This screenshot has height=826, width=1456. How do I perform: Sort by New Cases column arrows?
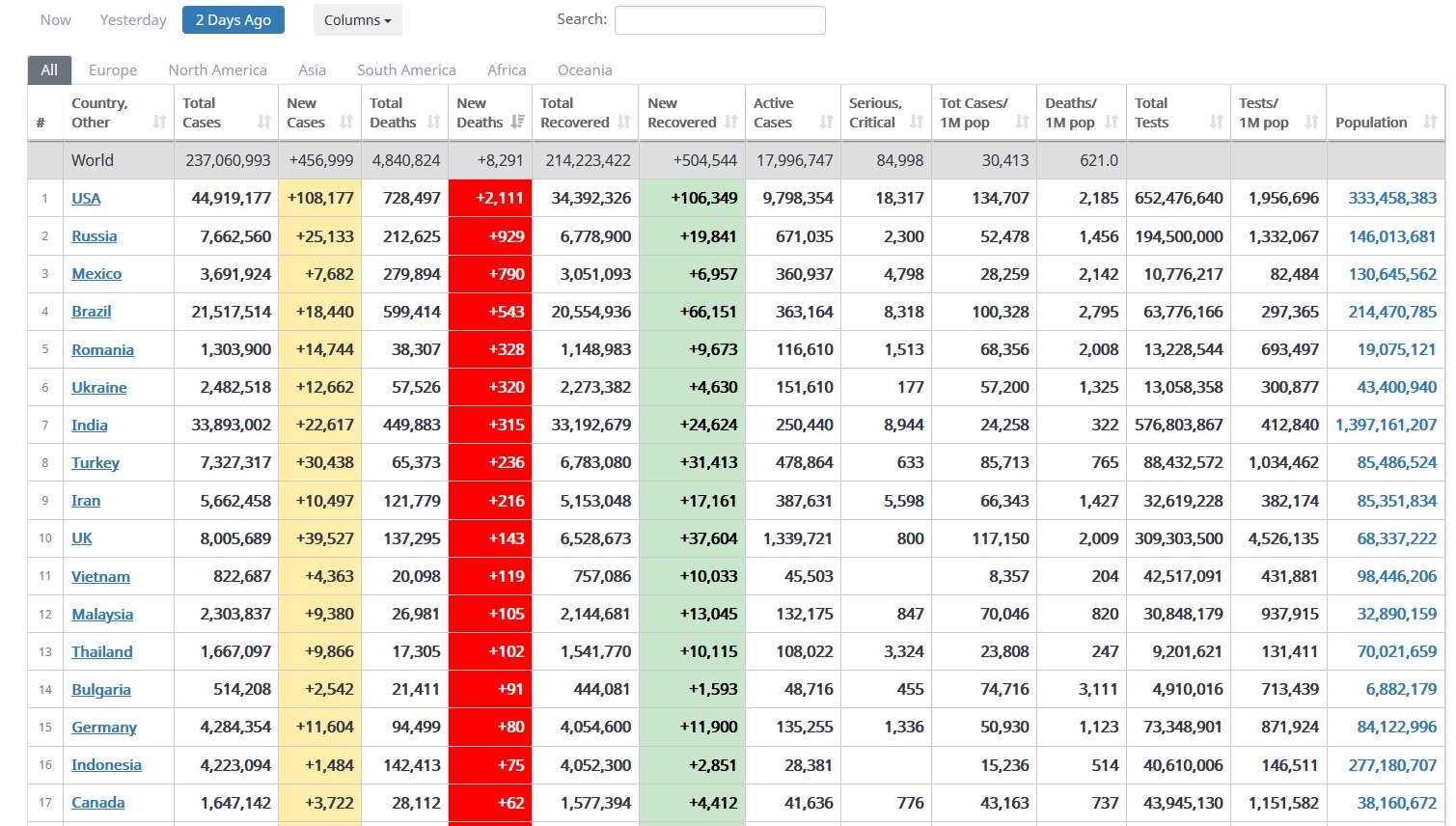click(346, 123)
